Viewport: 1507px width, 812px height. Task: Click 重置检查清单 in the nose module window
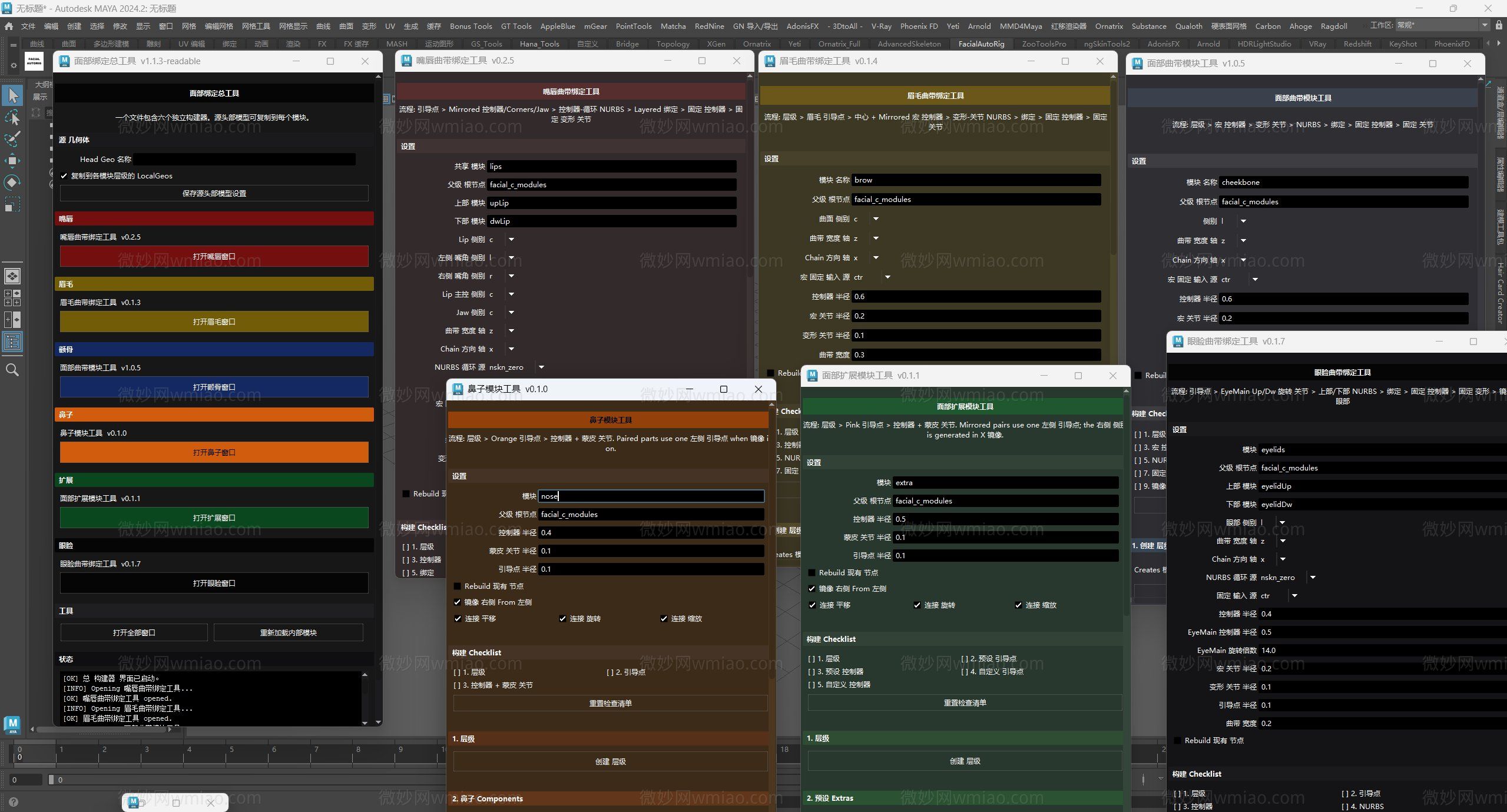611,703
